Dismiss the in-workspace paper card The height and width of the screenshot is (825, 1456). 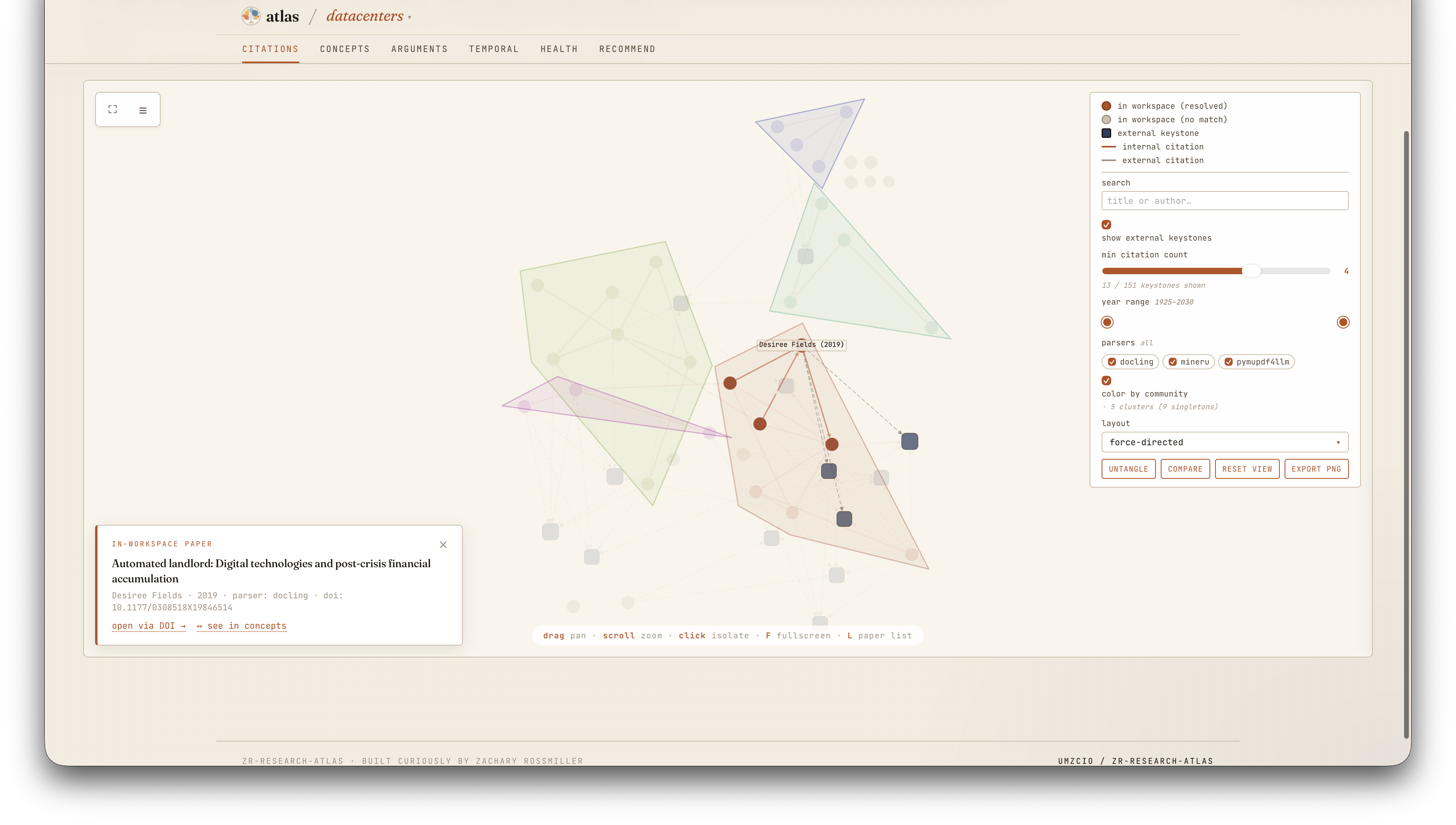pos(443,544)
